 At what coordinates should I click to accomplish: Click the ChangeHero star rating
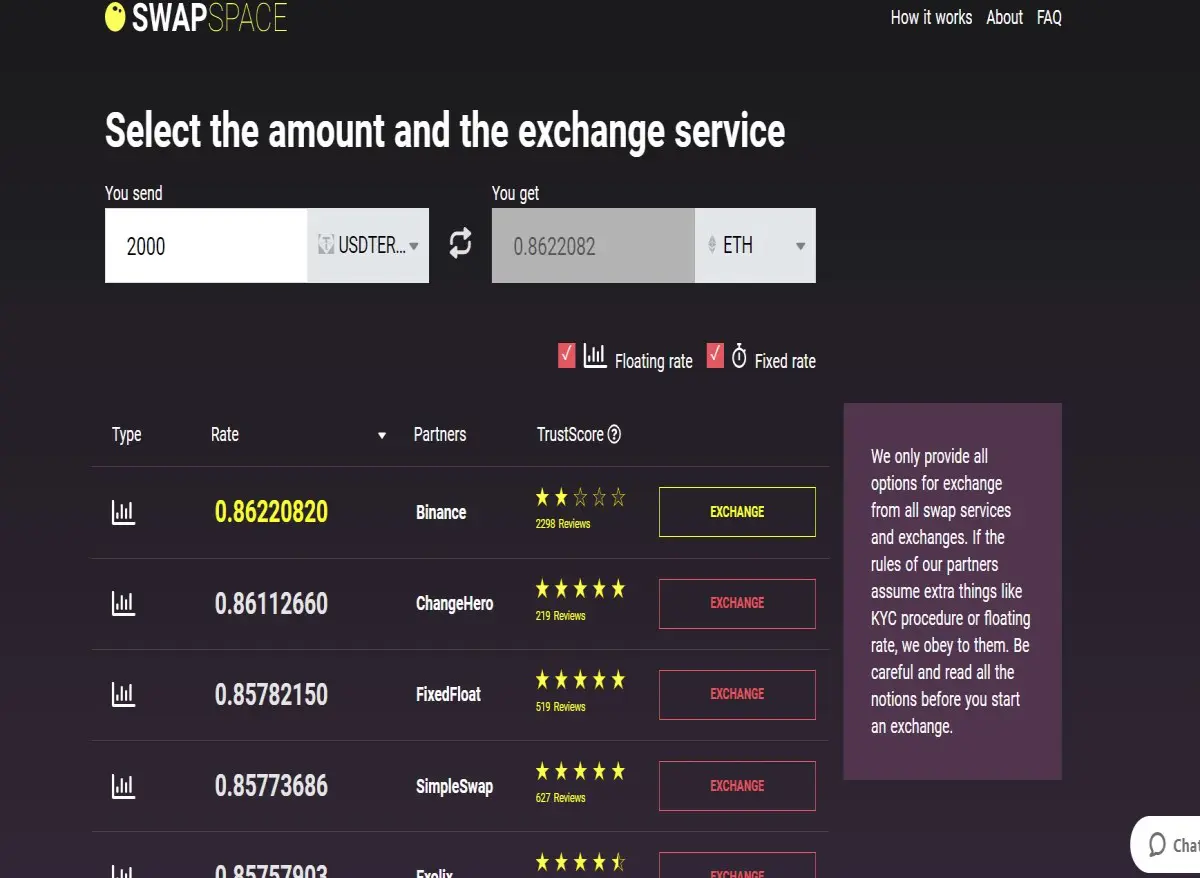(x=580, y=589)
